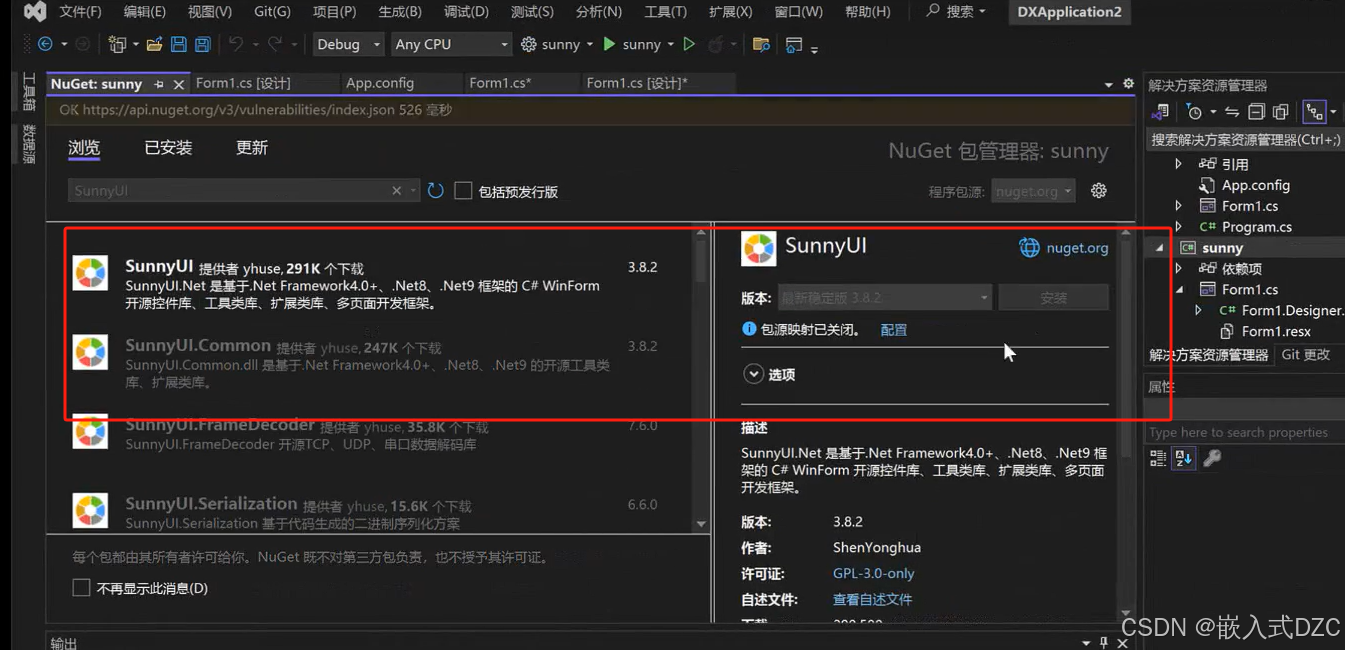
Task: Click the pending changes filter clock icon
Action: point(1194,112)
